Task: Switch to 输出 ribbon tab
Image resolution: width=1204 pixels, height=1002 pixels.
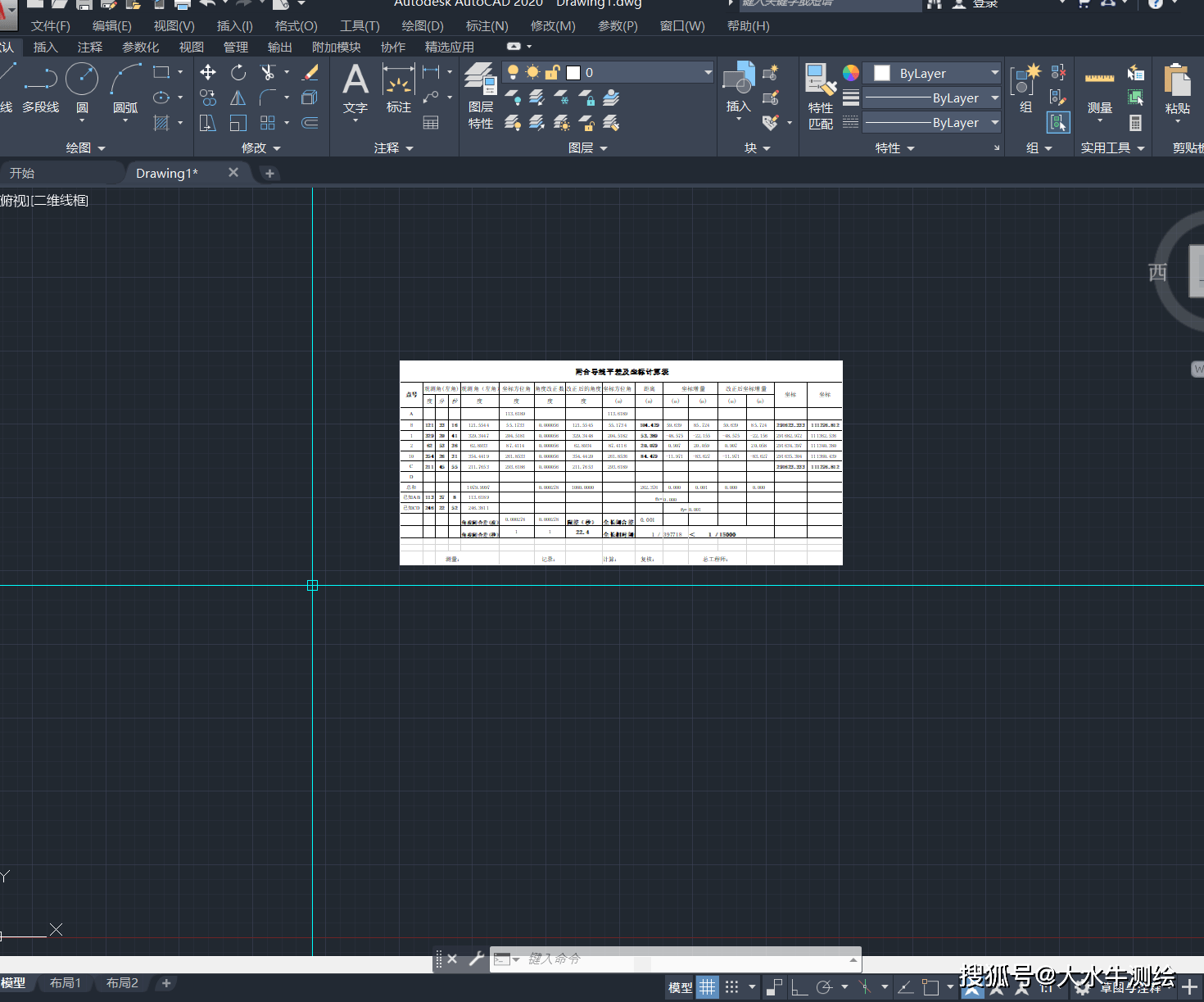Action: [x=280, y=47]
